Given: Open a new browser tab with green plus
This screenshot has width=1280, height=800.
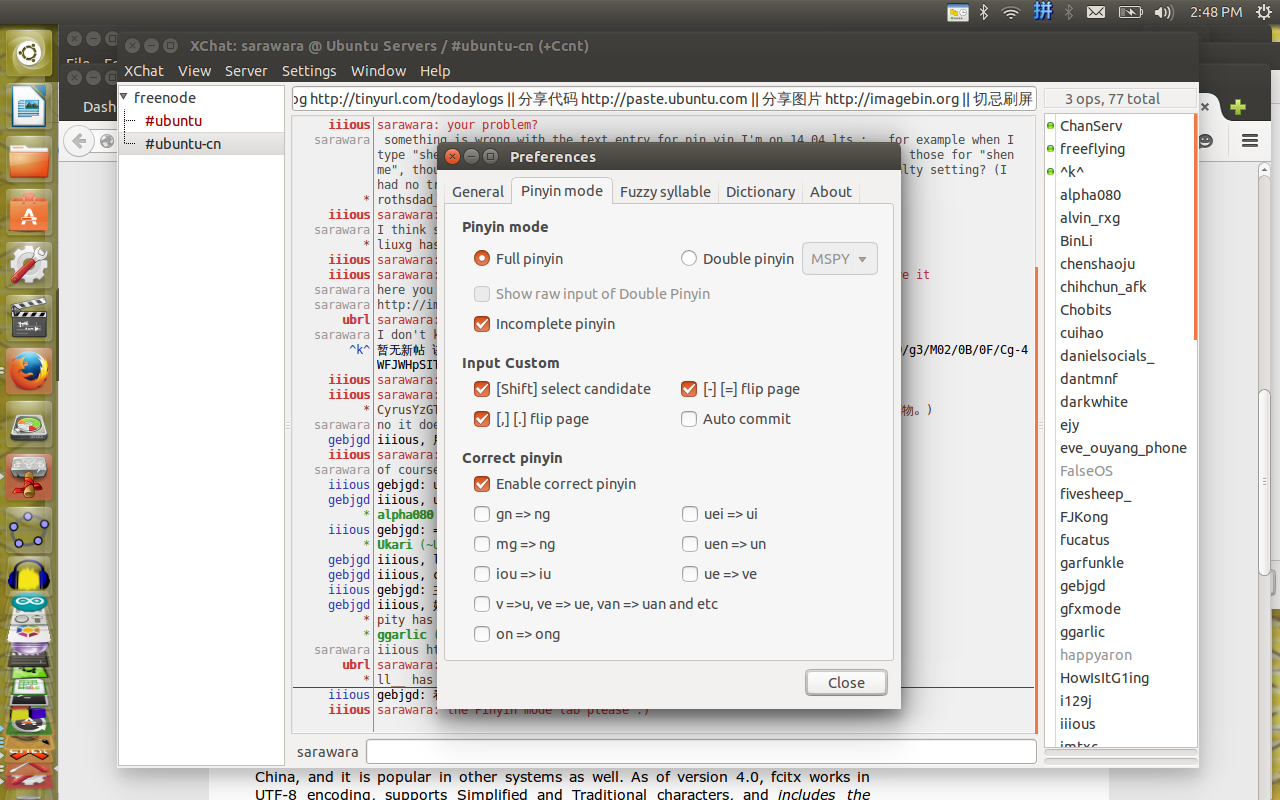Looking at the screenshot, I should click(1238, 107).
